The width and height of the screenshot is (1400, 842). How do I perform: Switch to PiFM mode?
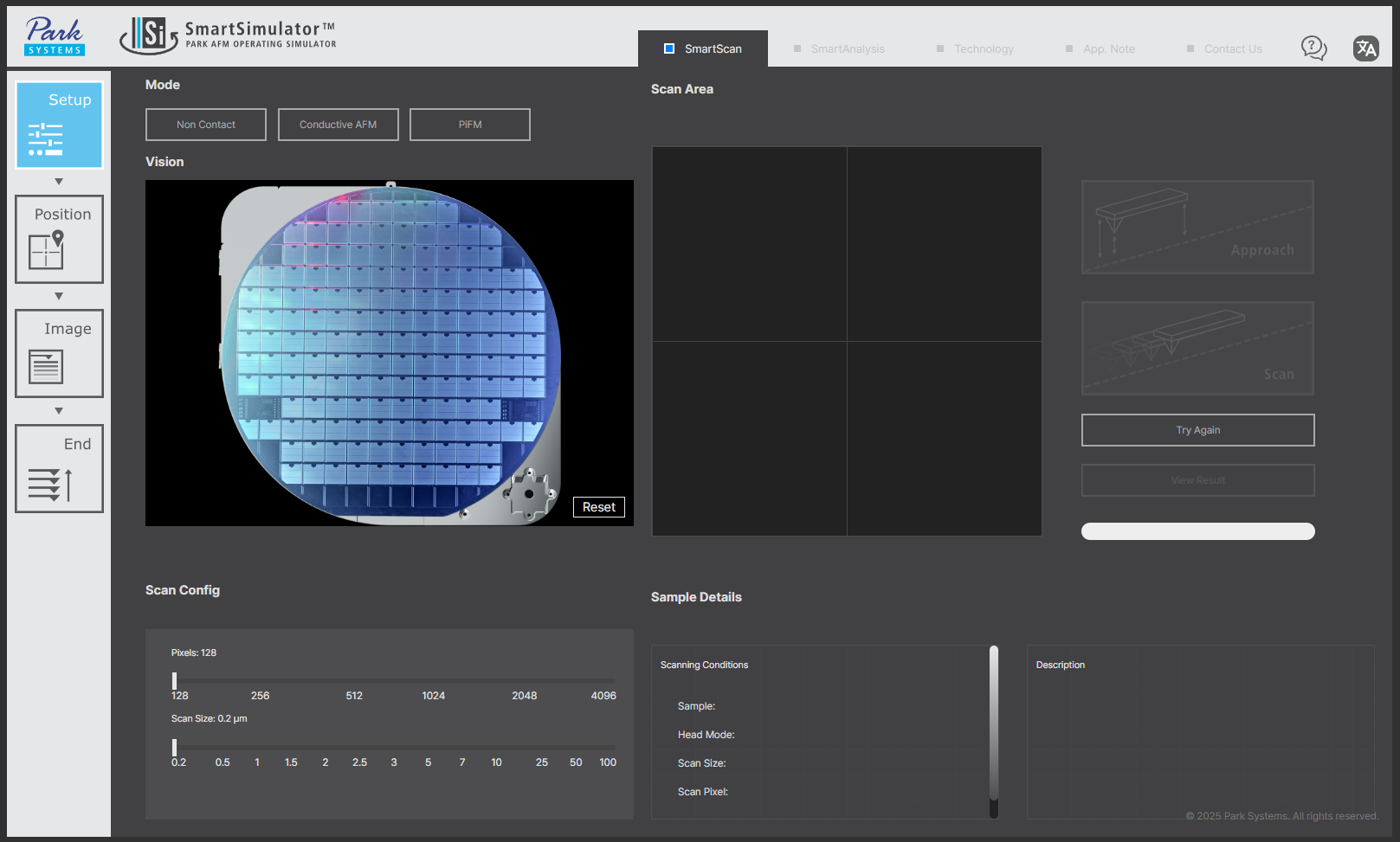click(x=469, y=124)
